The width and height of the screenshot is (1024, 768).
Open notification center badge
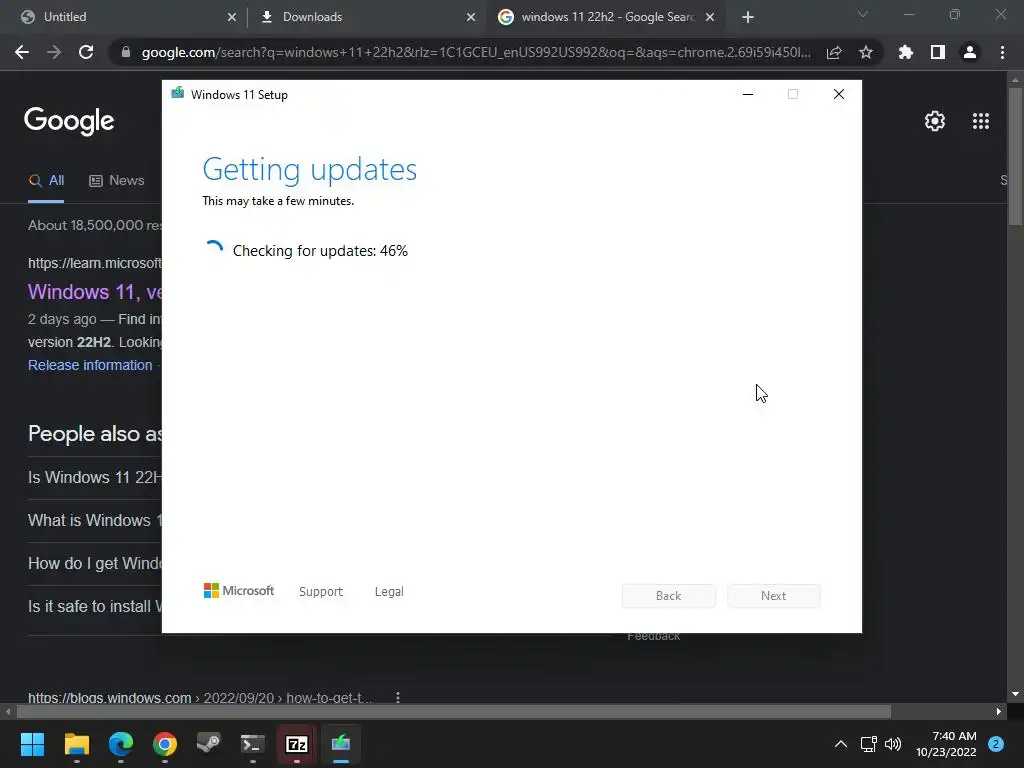tap(996, 744)
